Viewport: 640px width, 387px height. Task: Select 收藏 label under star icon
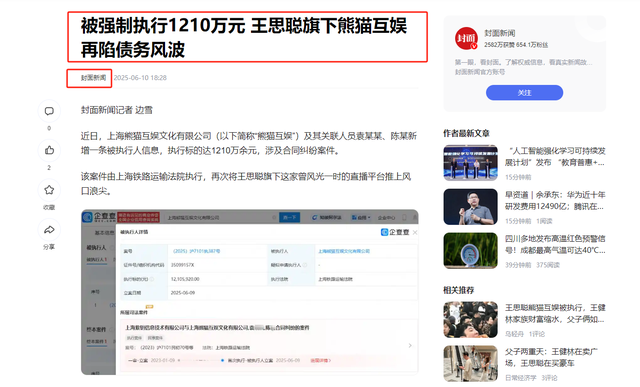pos(49,207)
